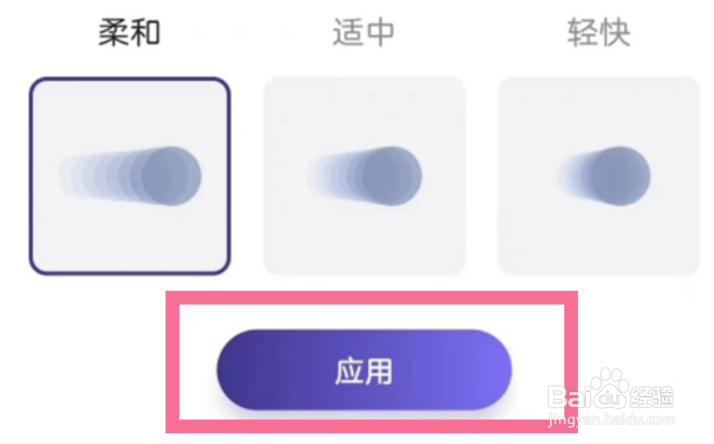
Task: Click the 应用 apply button
Action: pos(364,370)
